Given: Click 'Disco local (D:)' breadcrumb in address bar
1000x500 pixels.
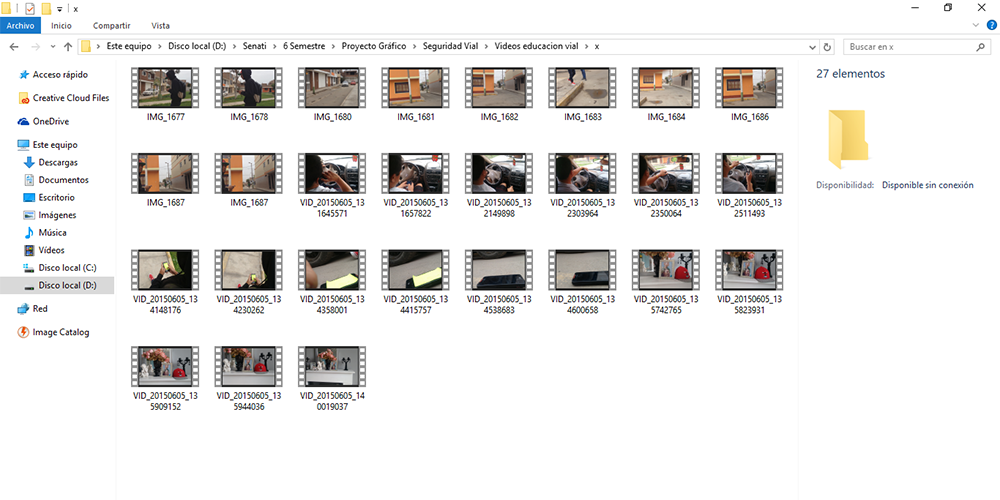Looking at the screenshot, I should coord(197,47).
